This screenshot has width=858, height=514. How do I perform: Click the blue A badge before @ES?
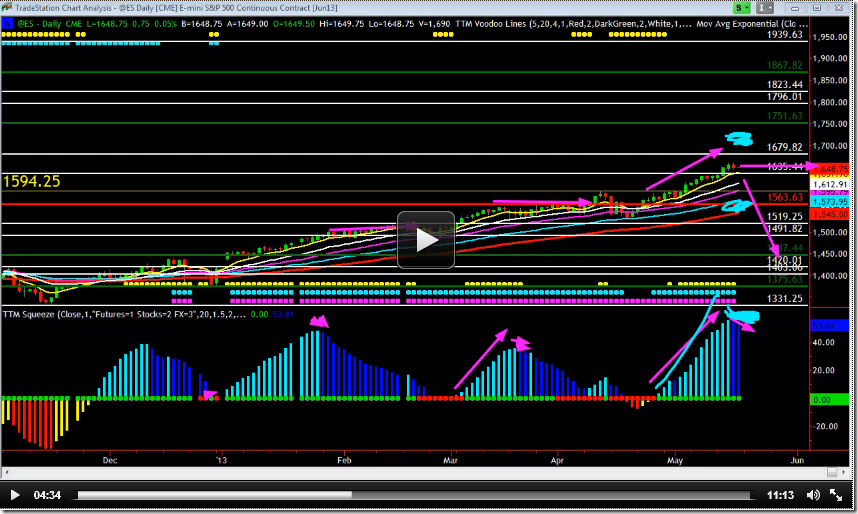(8, 24)
